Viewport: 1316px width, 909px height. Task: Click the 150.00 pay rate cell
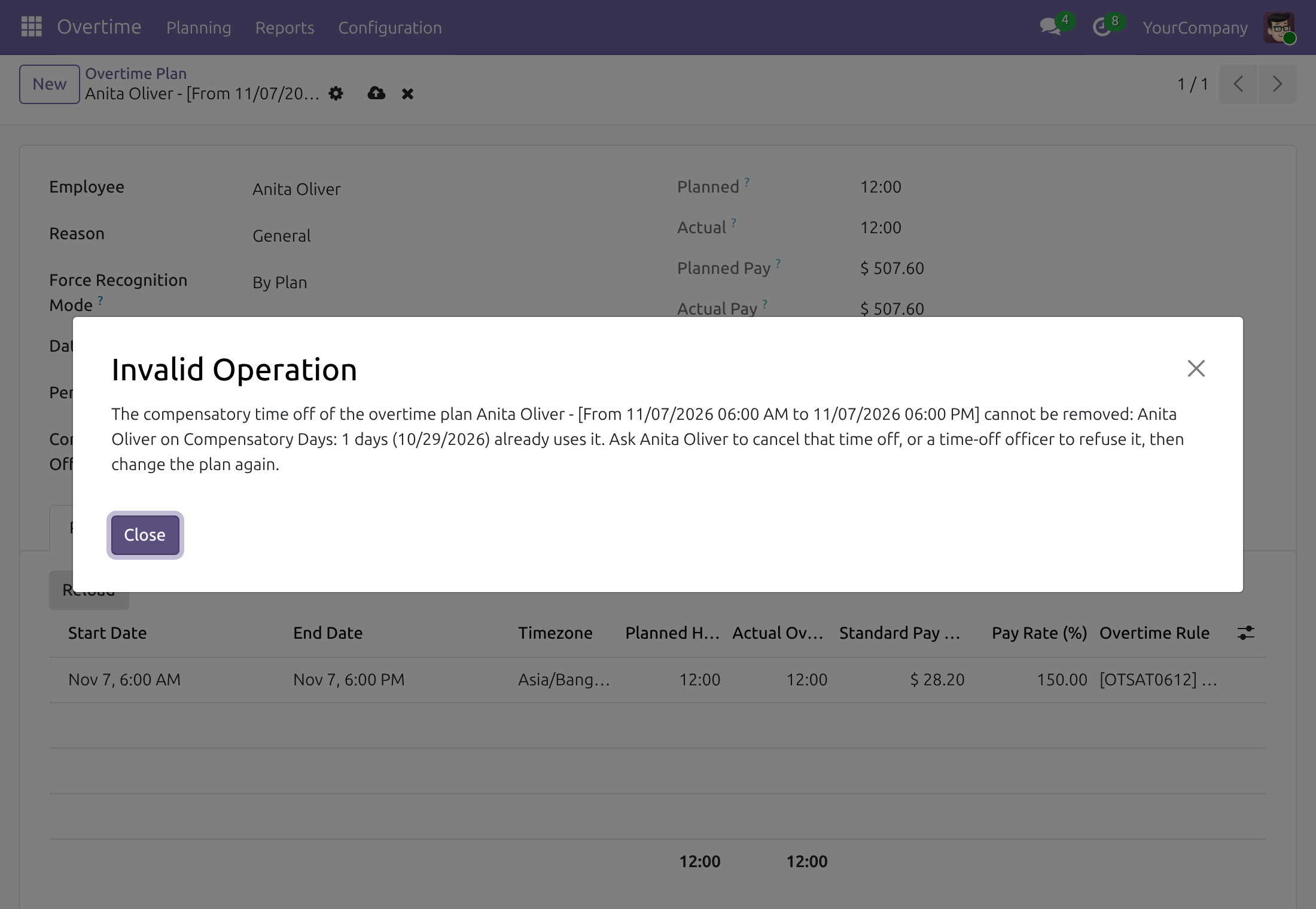coord(1062,679)
